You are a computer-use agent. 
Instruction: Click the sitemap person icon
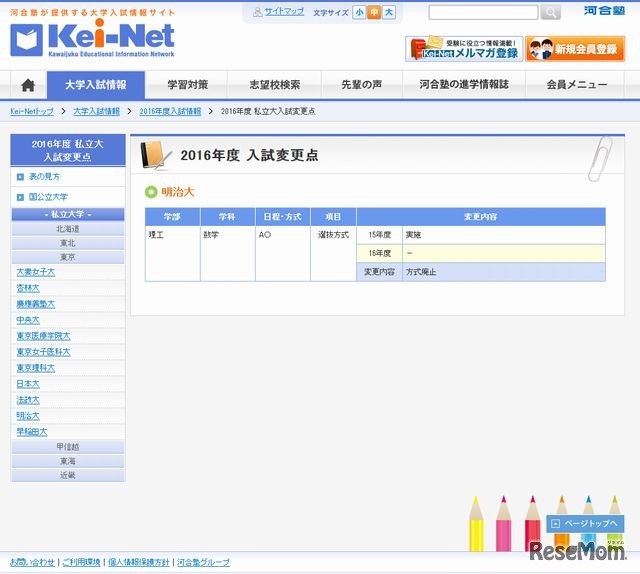tap(258, 12)
